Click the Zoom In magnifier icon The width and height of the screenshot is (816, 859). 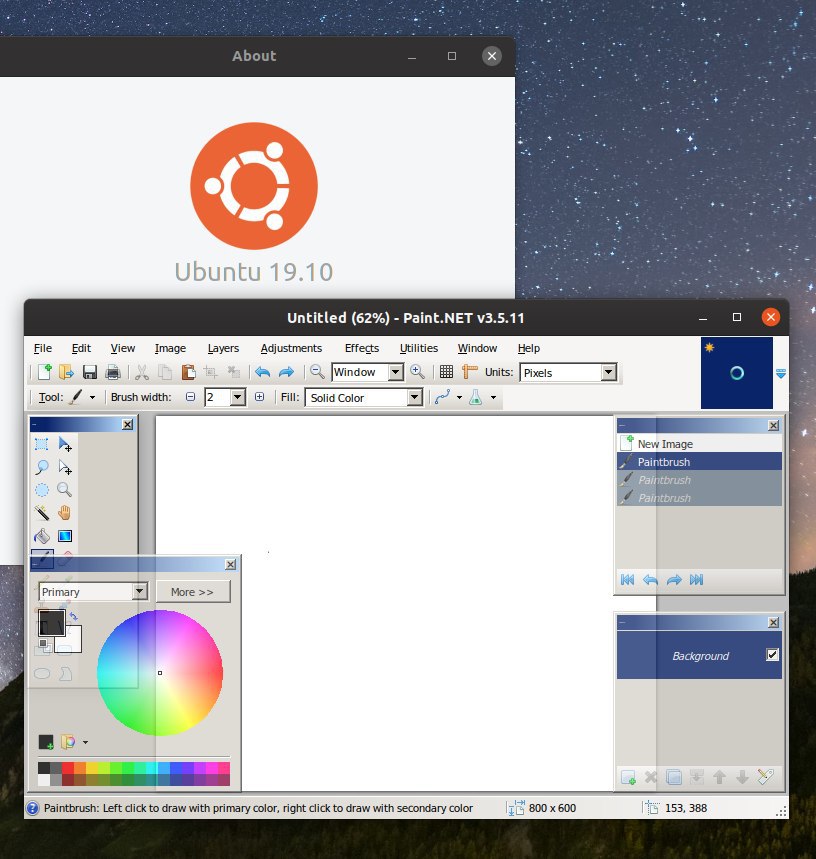click(417, 372)
